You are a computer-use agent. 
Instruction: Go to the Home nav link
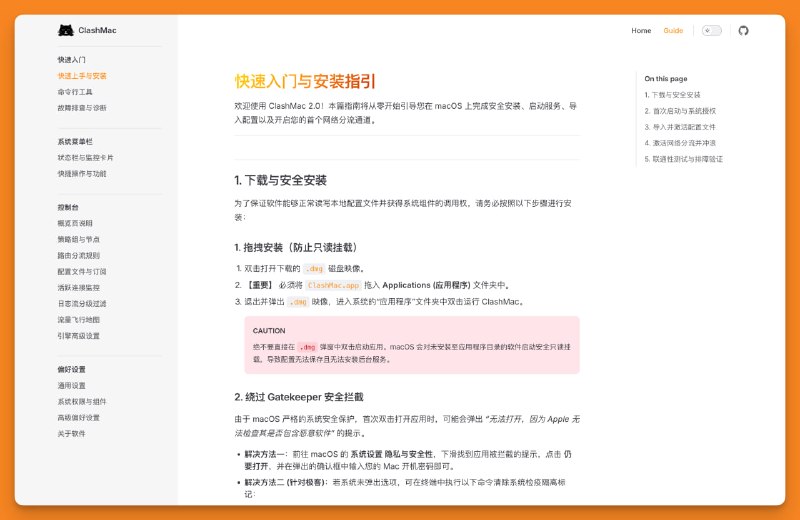pos(641,31)
